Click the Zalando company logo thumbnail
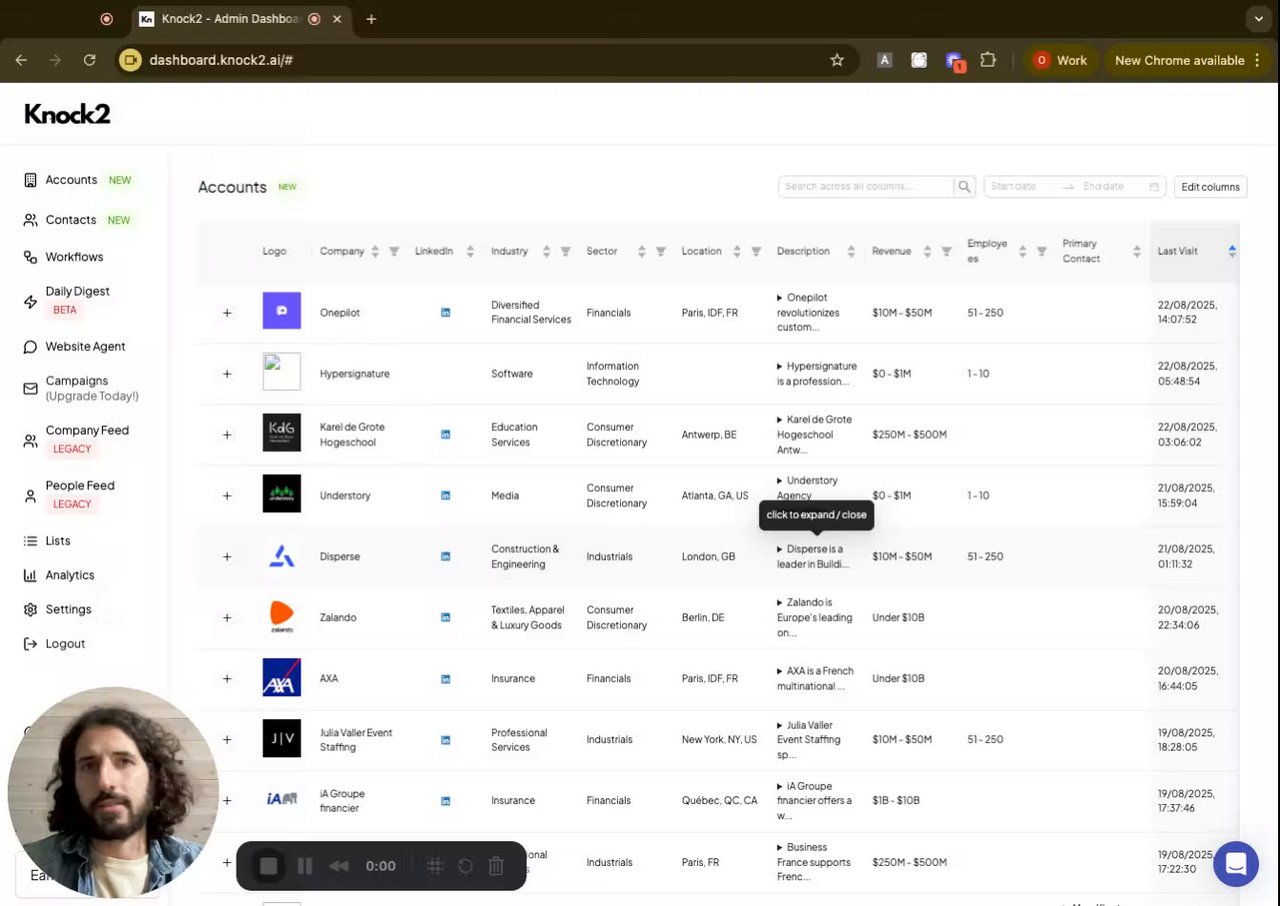 282,618
